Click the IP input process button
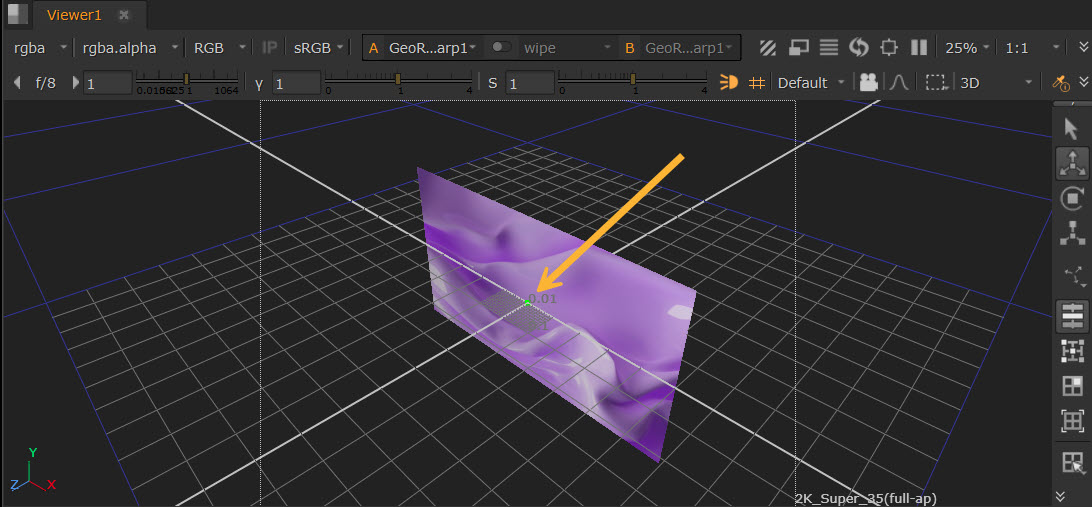This screenshot has width=1092, height=507. (x=270, y=47)
